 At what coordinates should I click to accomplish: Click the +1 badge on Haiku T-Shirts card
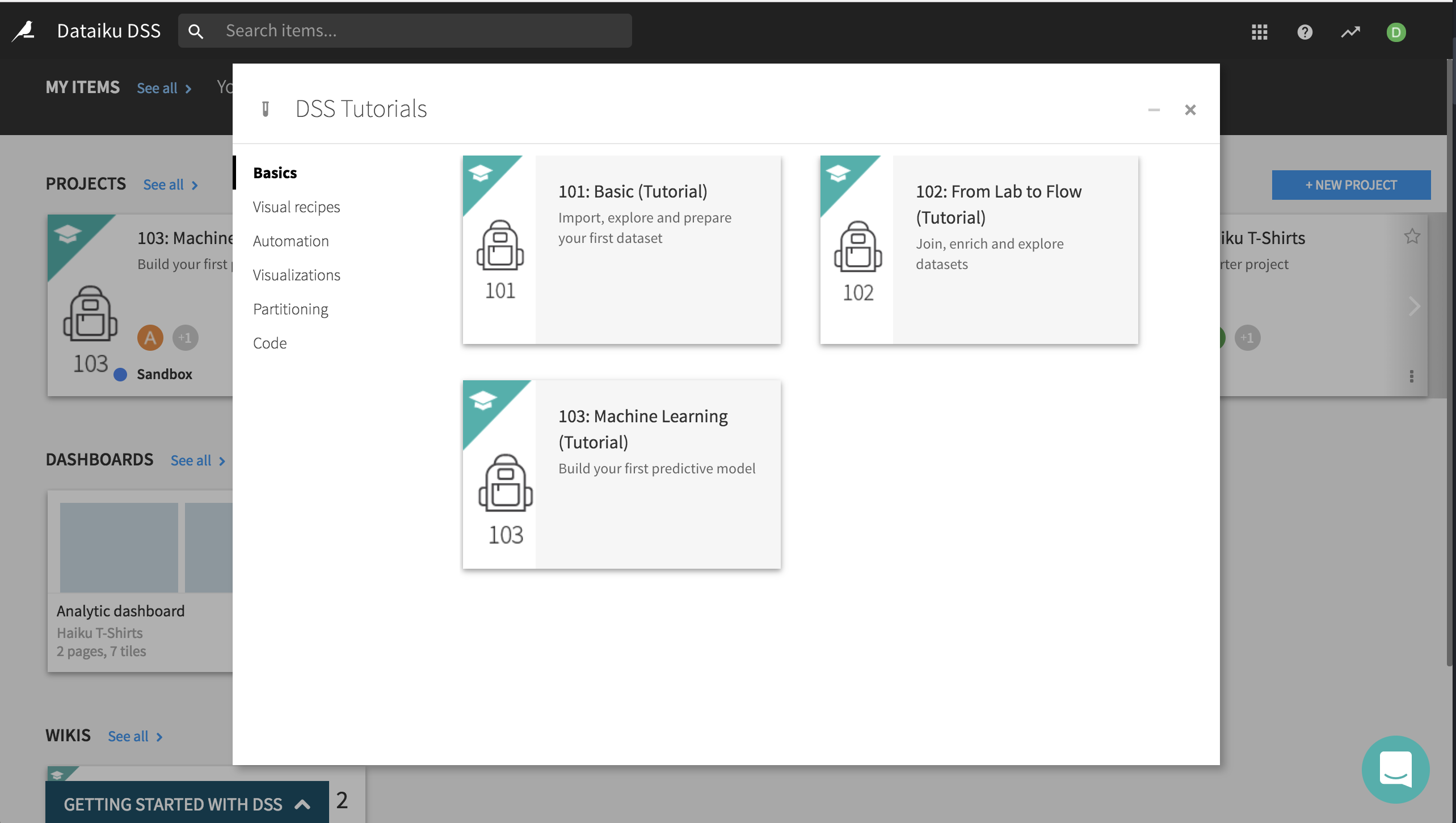(x=1247, y=338)
